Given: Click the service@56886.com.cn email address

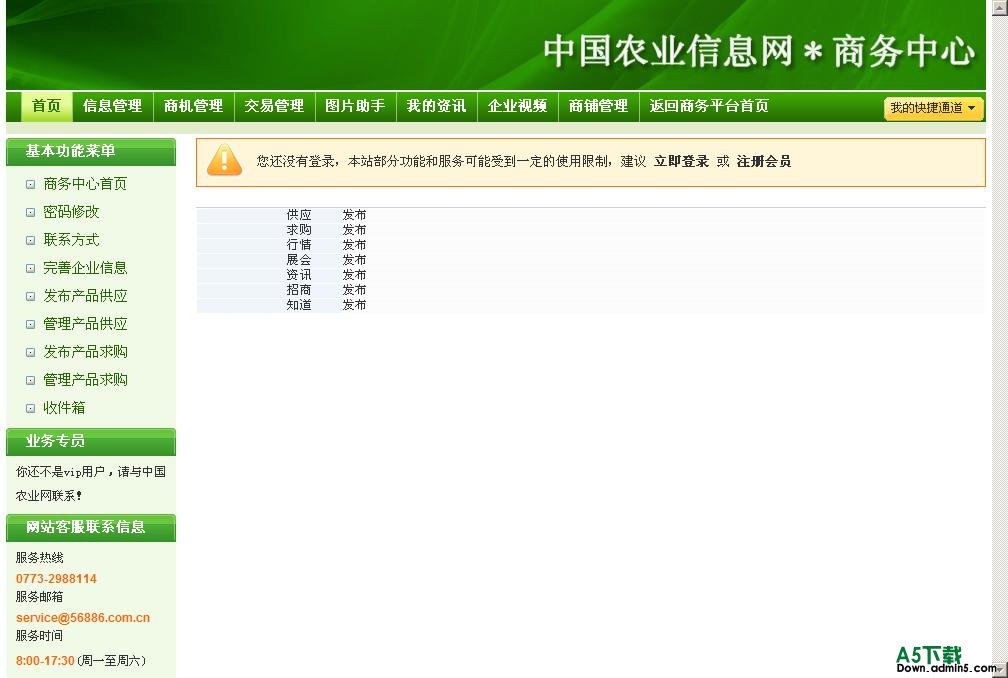Looking at the screenshot, I should click(x=83, y=618).
